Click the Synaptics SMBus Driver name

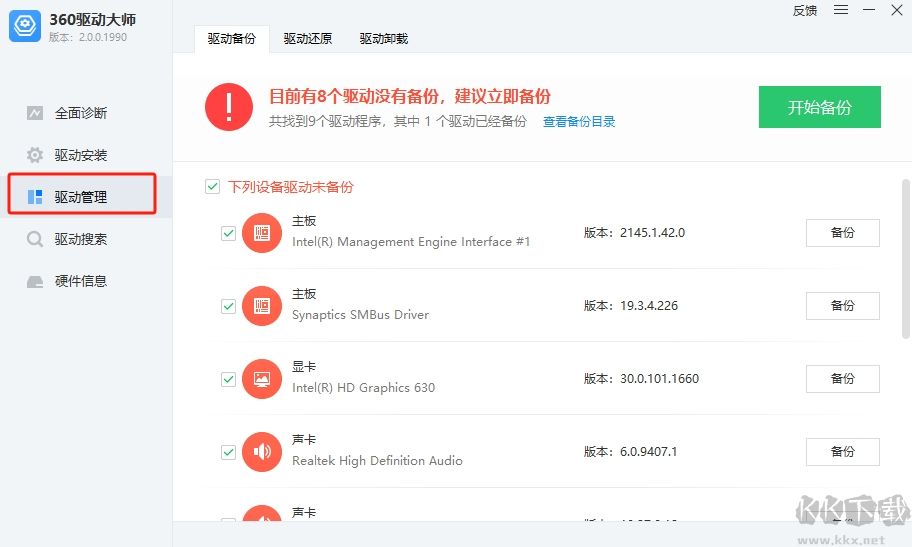[x=360, y=315]
